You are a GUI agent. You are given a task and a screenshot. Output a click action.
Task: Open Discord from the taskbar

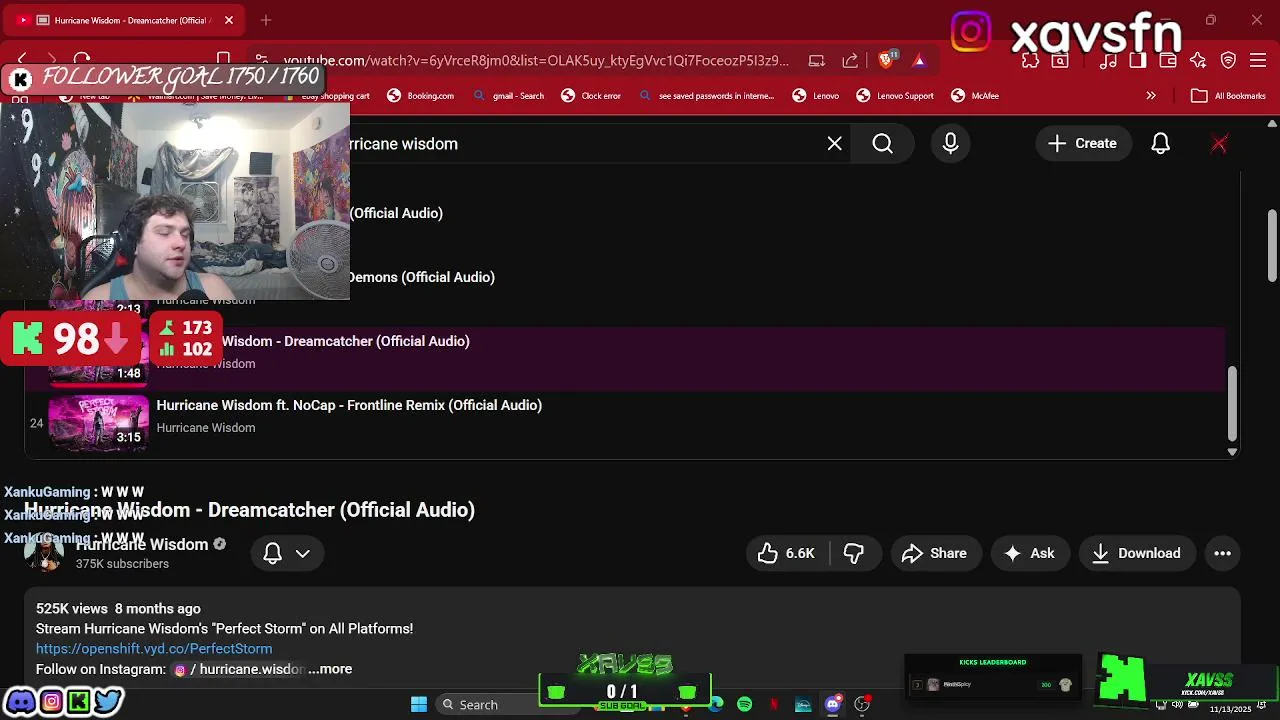pos(832,705)
